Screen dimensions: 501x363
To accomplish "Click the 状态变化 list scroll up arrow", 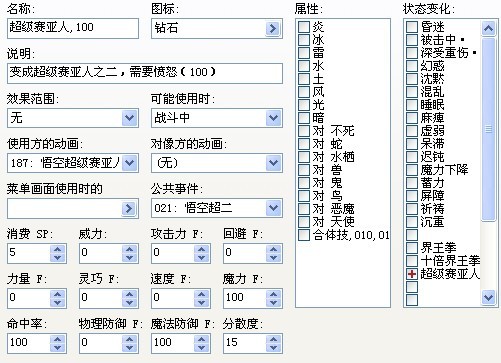I will 488,29.
